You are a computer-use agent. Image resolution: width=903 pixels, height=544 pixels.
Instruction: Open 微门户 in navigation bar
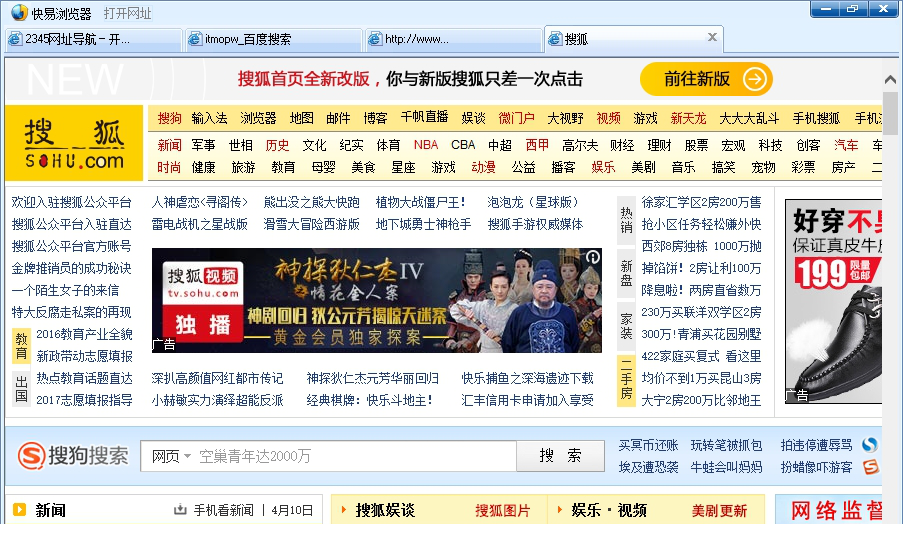click(x=517, y=119)
